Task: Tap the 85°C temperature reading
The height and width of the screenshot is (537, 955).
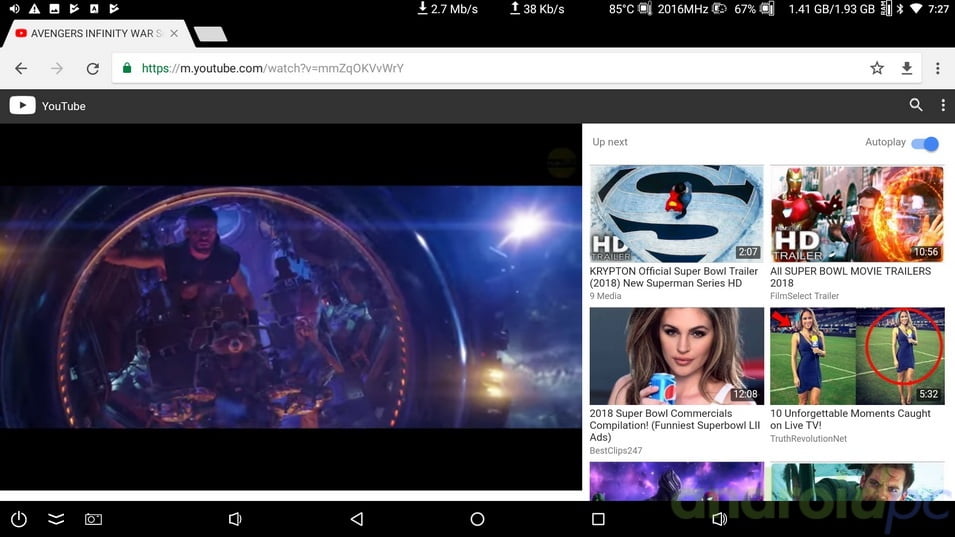Action: pos(621,9)
